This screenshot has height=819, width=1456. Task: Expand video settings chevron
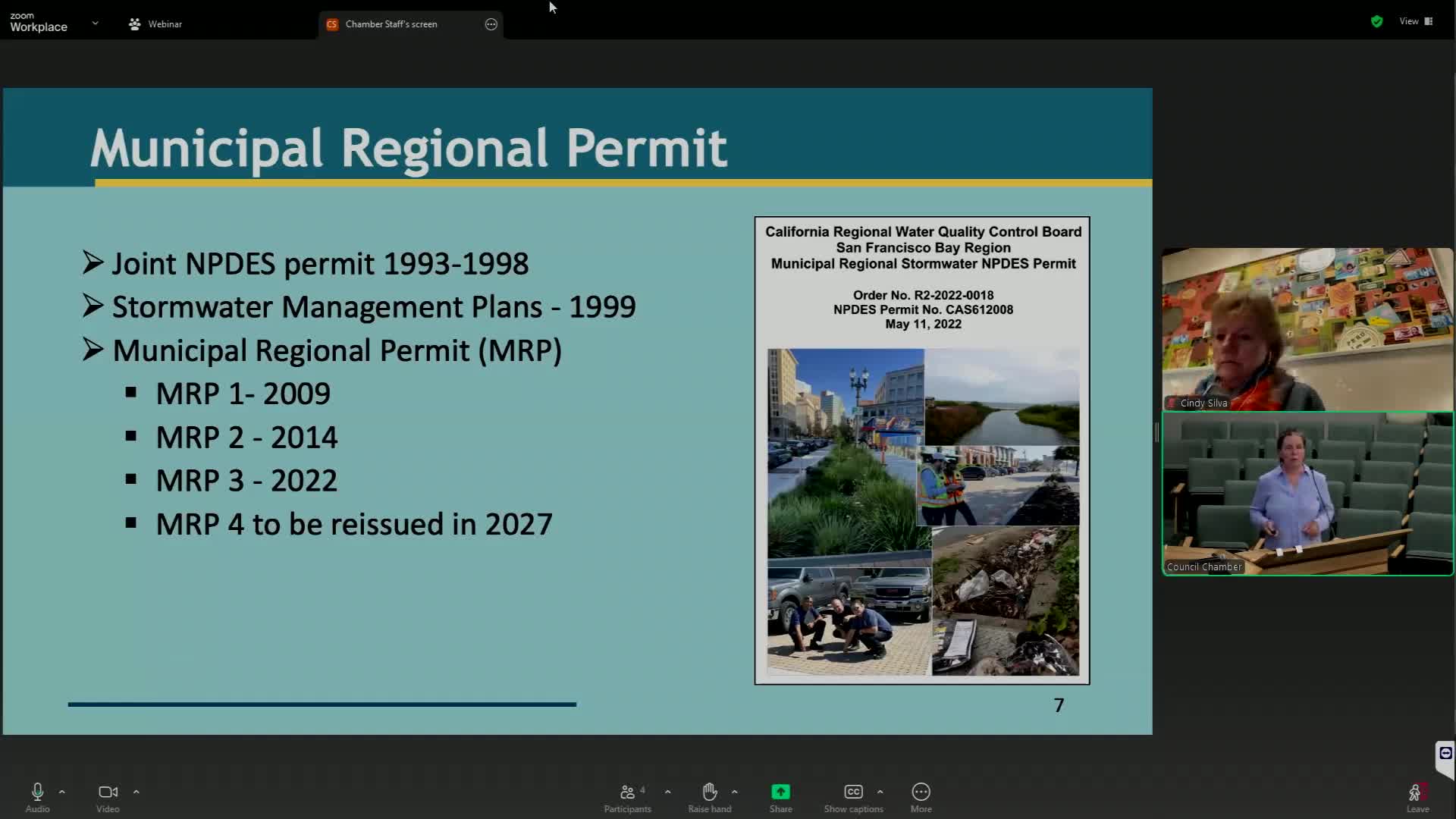click(136, 792)
